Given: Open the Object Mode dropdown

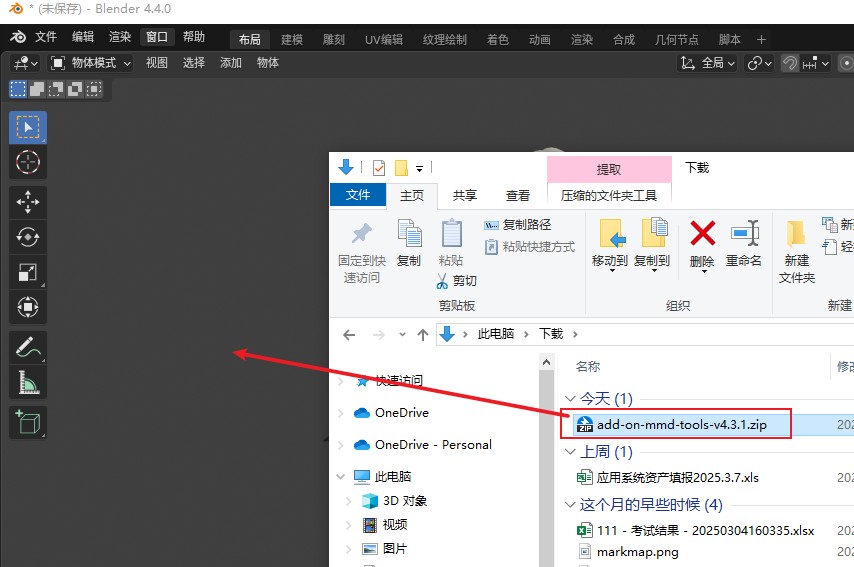Looking at the screenshot, I should click(x=90, y=63).
